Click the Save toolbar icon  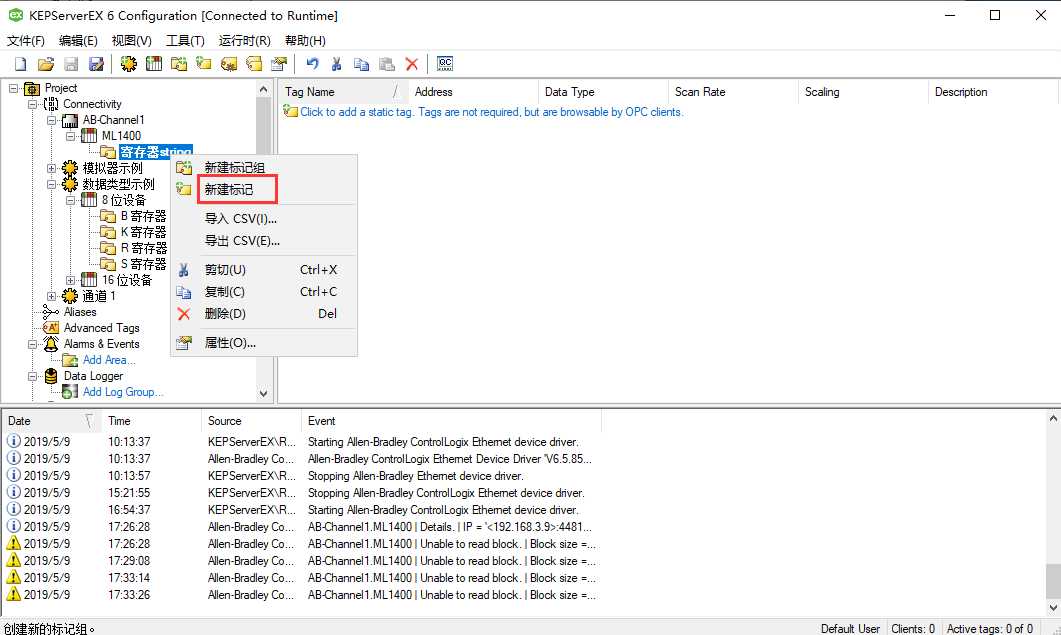(x=71, y=64)
